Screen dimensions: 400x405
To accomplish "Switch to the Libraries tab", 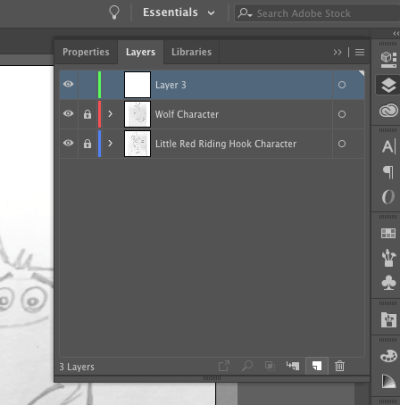I will pos(191,52).
